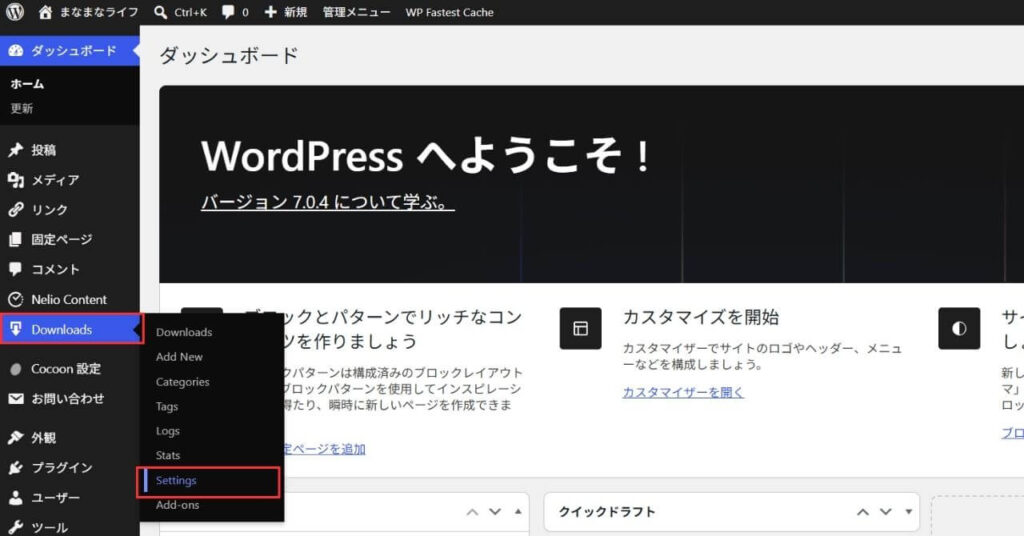This screenshot has height=536, width=1024.
Task: Click the Cocoon 設定 circle icon
Action: pos(16,369)
